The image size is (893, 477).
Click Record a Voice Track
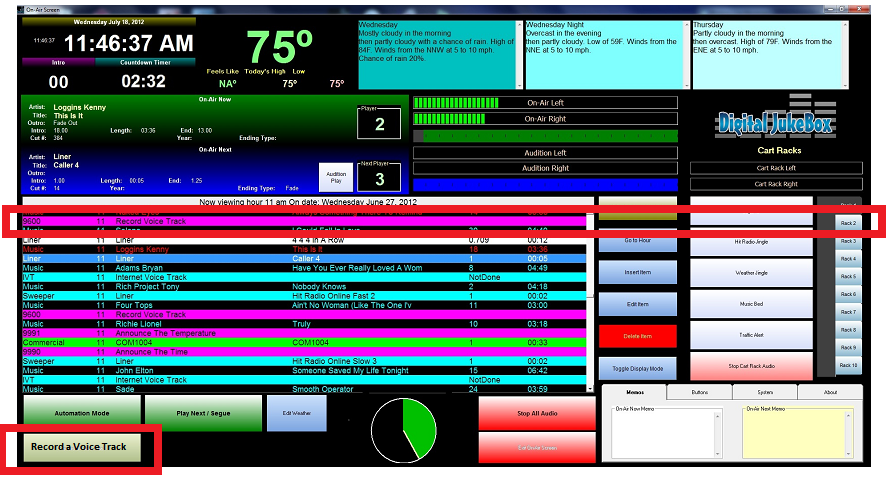(80, 447)
